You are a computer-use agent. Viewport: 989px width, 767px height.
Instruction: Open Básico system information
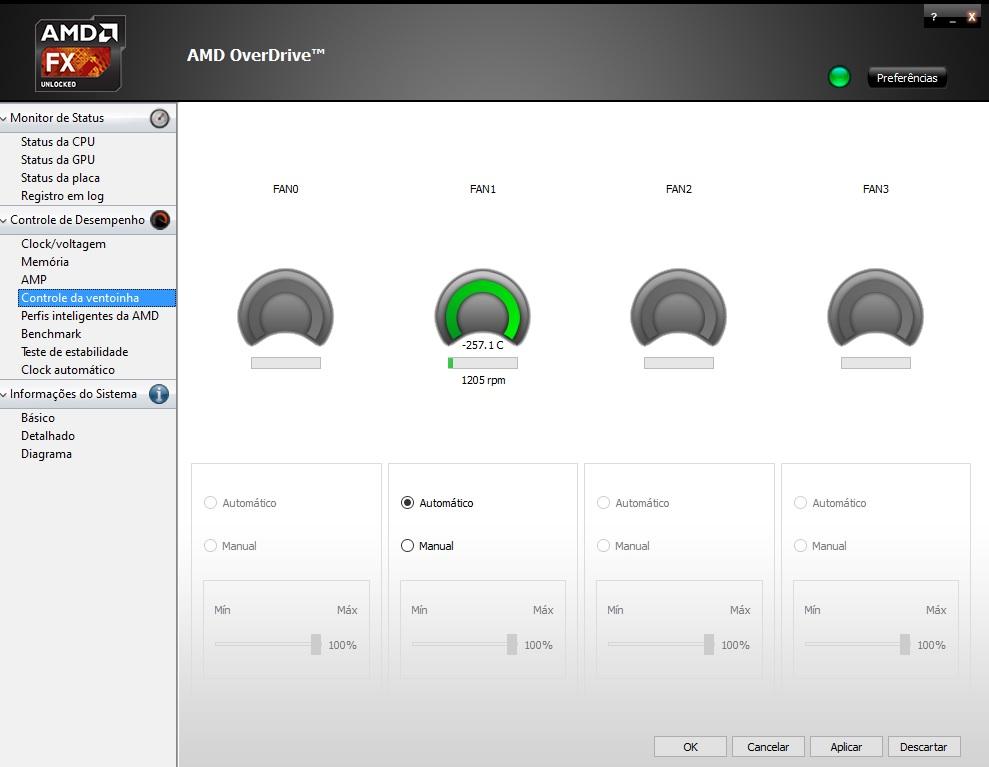tap(38, 418)
